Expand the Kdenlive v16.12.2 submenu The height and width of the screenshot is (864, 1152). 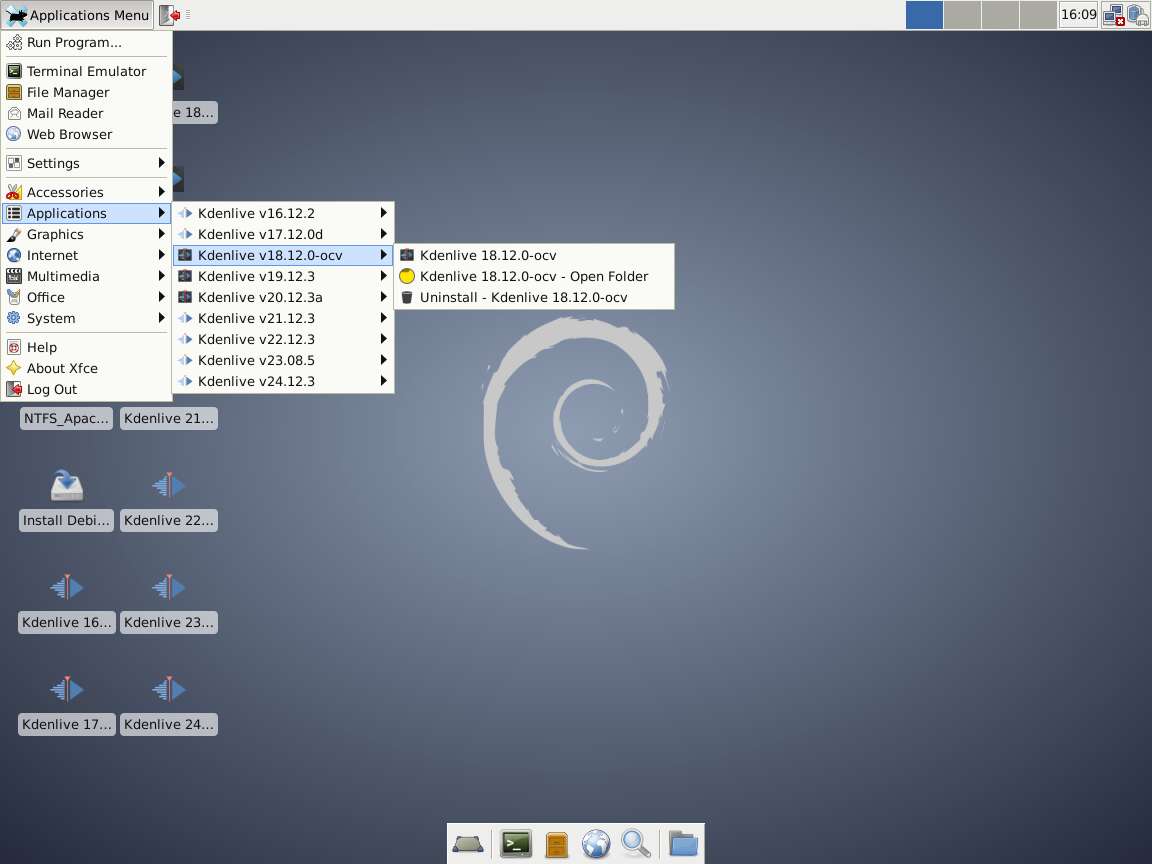click(x=283, y=213)
